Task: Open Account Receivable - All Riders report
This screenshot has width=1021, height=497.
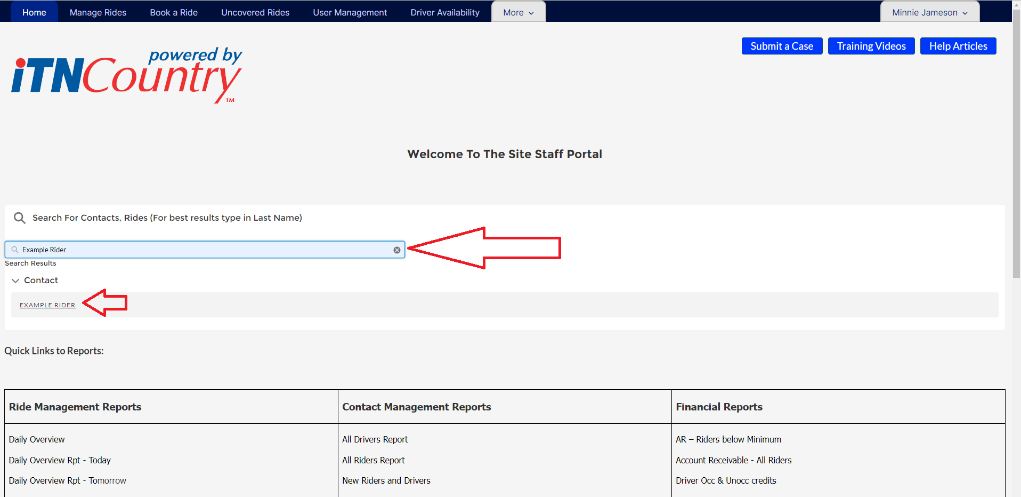Action: point(733,461)
